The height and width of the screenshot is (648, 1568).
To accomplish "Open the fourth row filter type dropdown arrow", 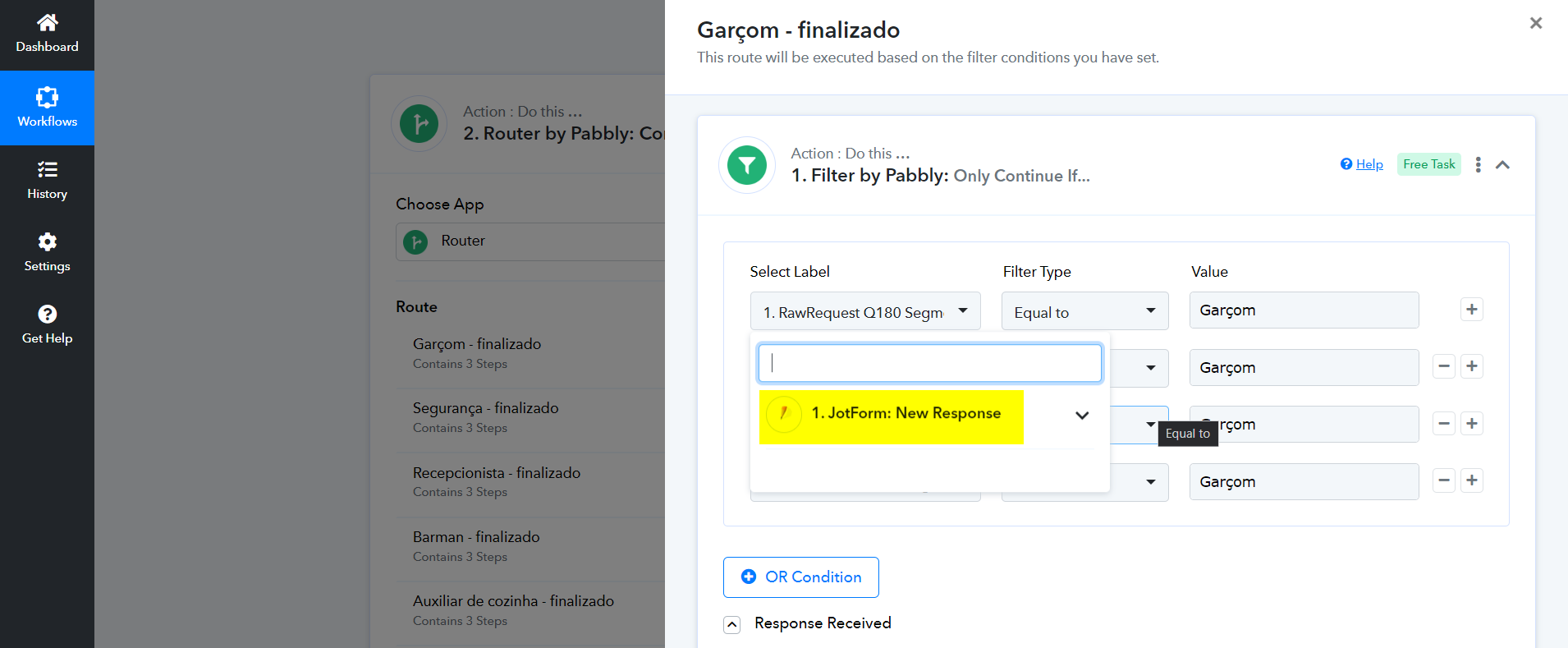I will pos(1151,481).
